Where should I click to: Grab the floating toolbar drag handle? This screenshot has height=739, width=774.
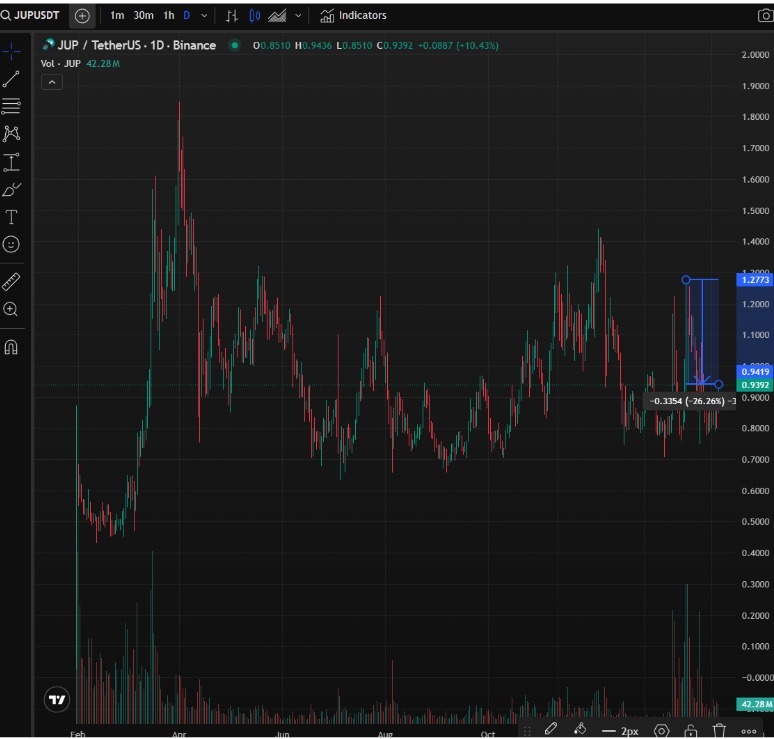tap(527, 730)
